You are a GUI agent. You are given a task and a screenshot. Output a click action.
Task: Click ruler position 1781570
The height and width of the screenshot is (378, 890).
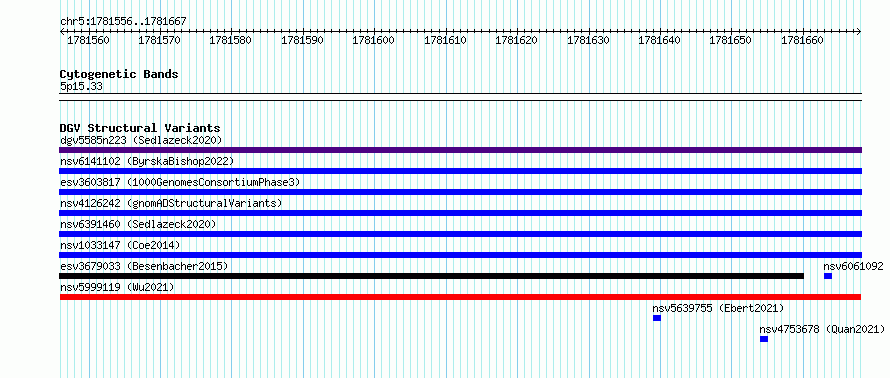click(x=159, y=40)
